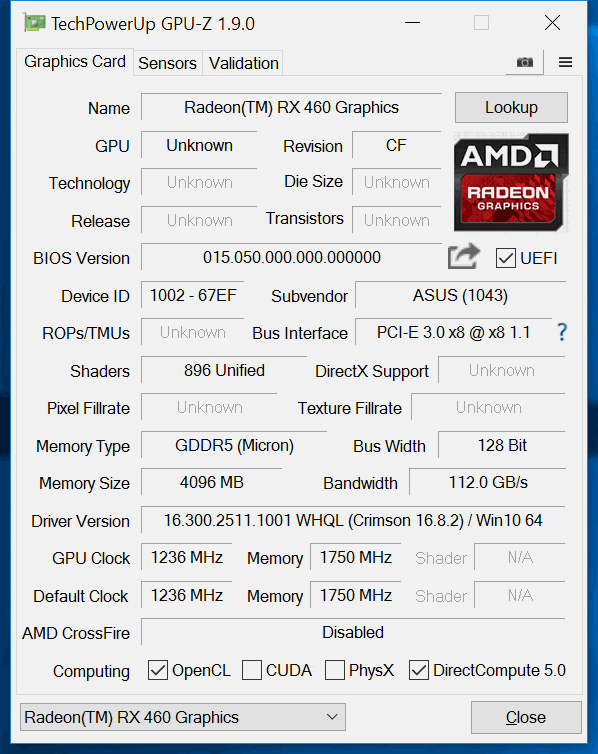
Task: Open the Validation tab
Action: click(x=243, y=63)
